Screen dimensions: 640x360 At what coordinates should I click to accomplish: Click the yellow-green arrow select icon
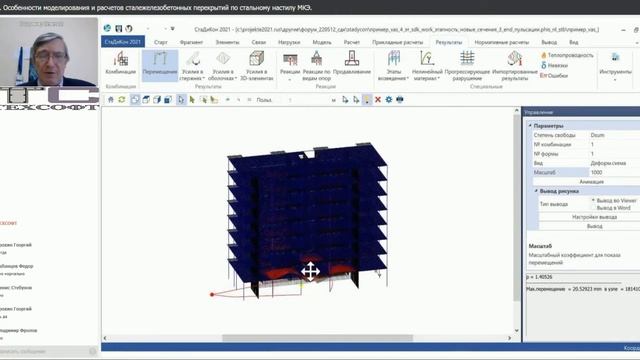coord(192,100)
